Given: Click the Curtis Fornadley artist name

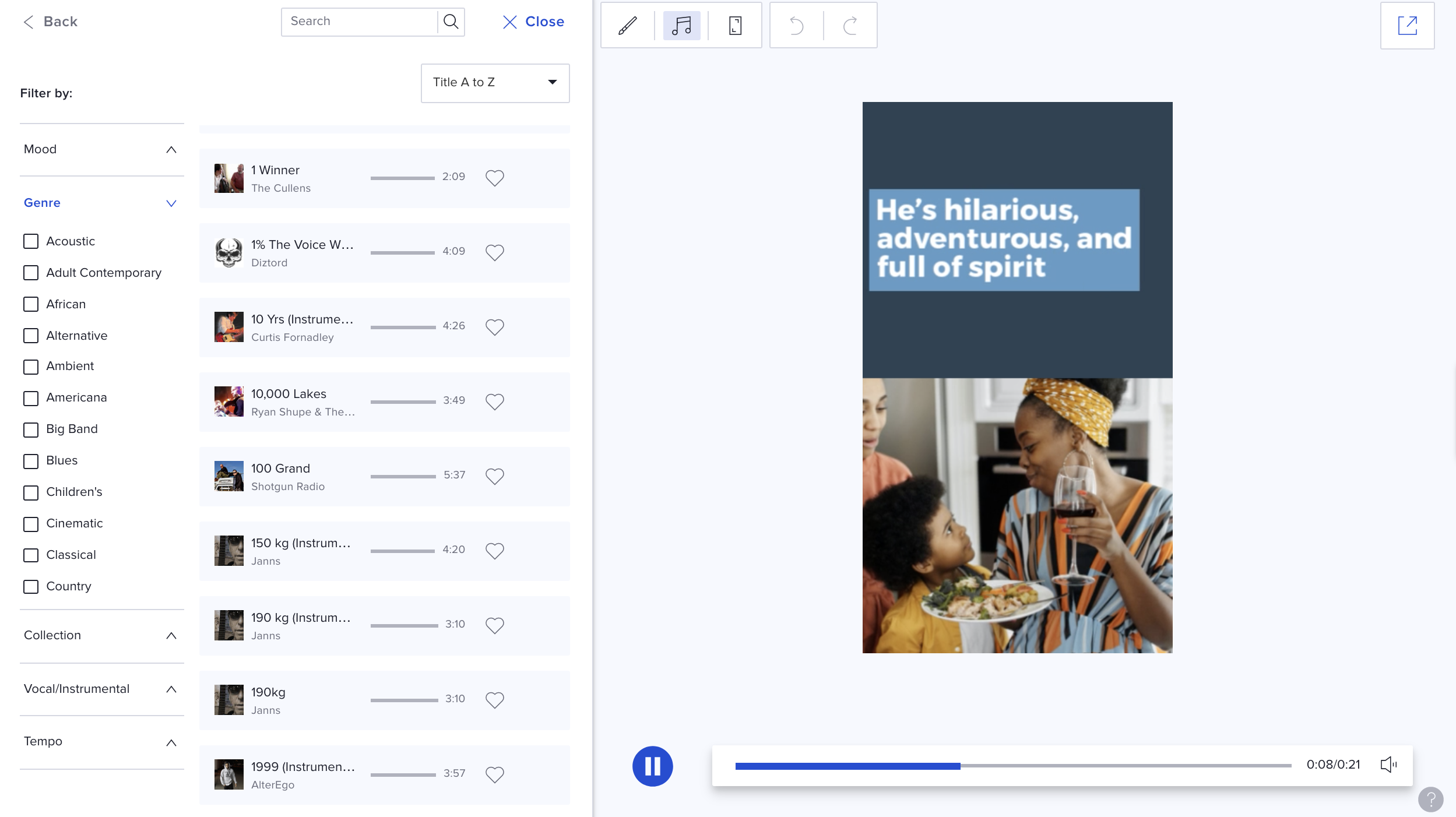Looking at the screenshot, I should 293,337.
